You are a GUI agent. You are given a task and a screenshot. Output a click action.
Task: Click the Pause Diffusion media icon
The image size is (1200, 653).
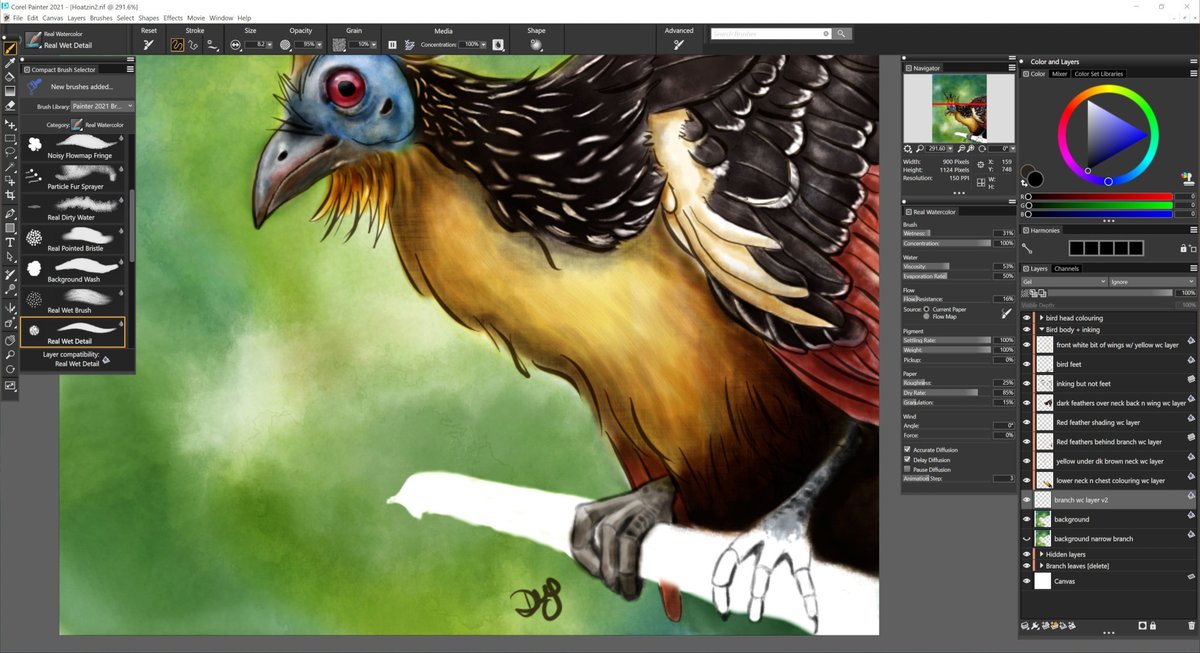392,45
